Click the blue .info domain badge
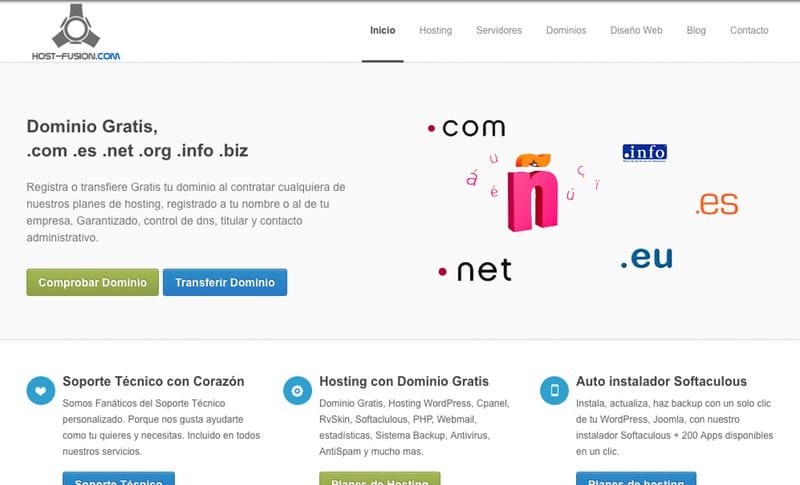Image resolution: width=800 pixels, height=485 pixels. 644,153
